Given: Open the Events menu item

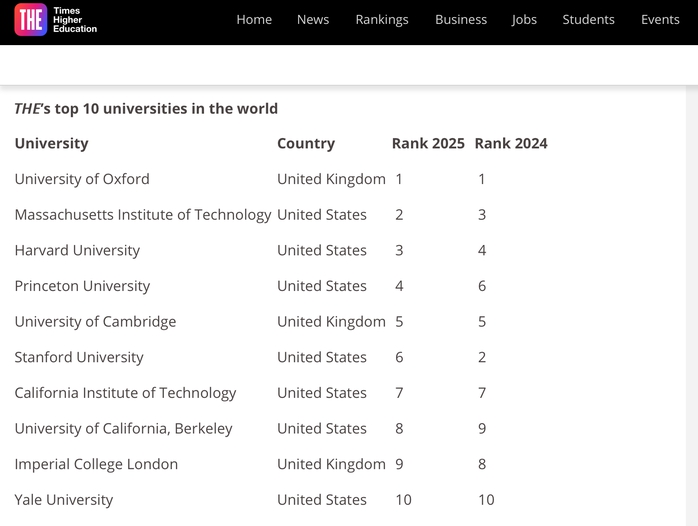Looking at the screenshot, I should click(x=660, y=19).
